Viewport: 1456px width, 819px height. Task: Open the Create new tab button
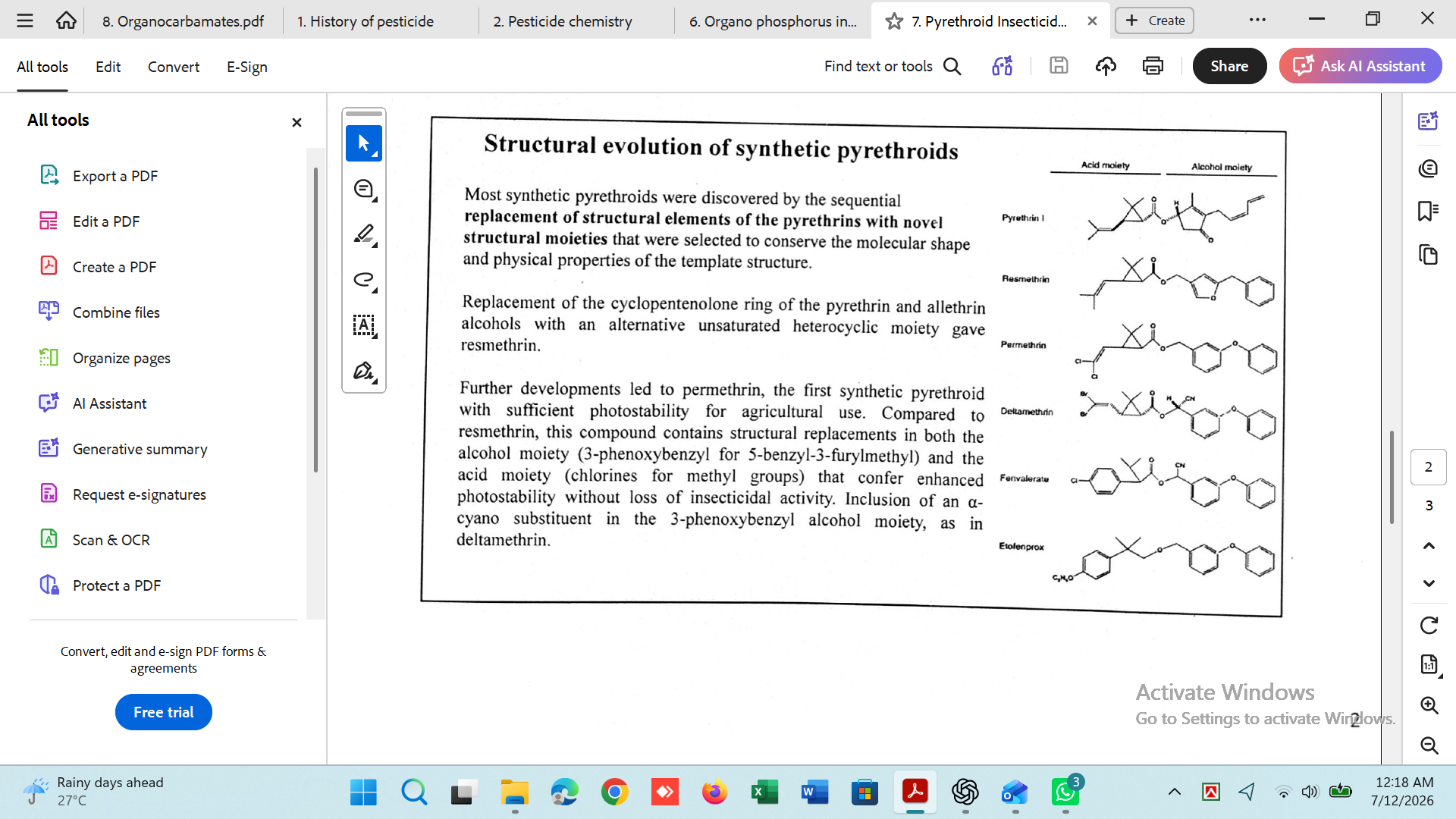[1154, 20]
